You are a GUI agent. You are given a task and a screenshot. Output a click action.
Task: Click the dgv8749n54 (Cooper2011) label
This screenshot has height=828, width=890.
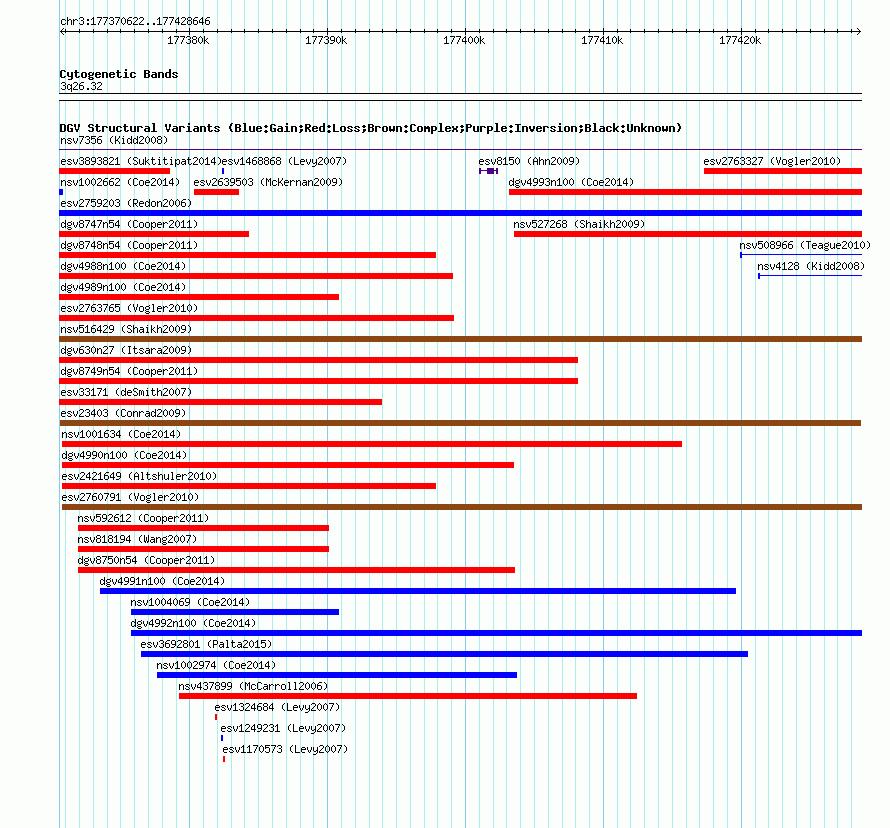(x=129, y=371)
